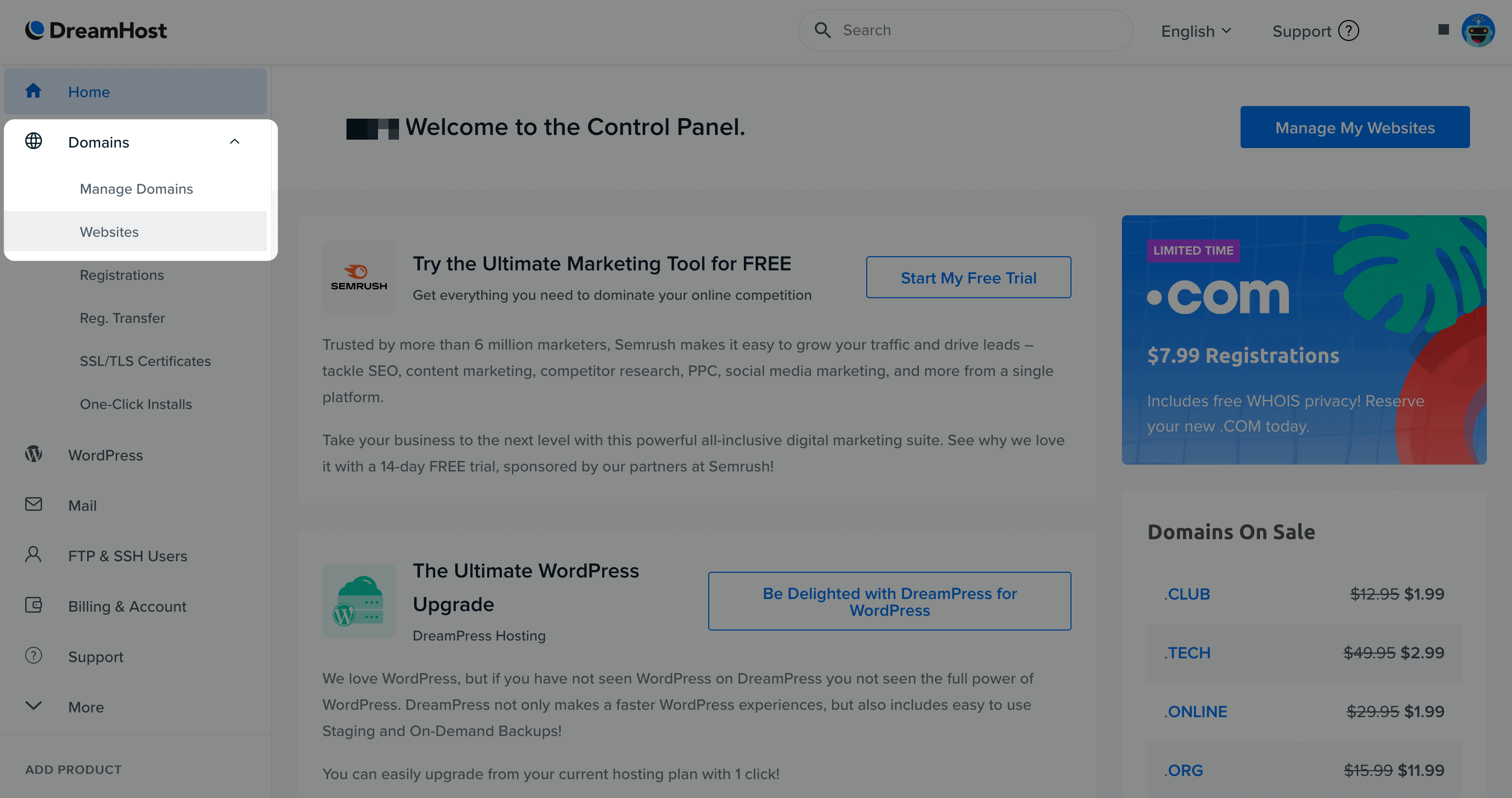Open Reg. Transfer menu item

[x=122, y=318]
